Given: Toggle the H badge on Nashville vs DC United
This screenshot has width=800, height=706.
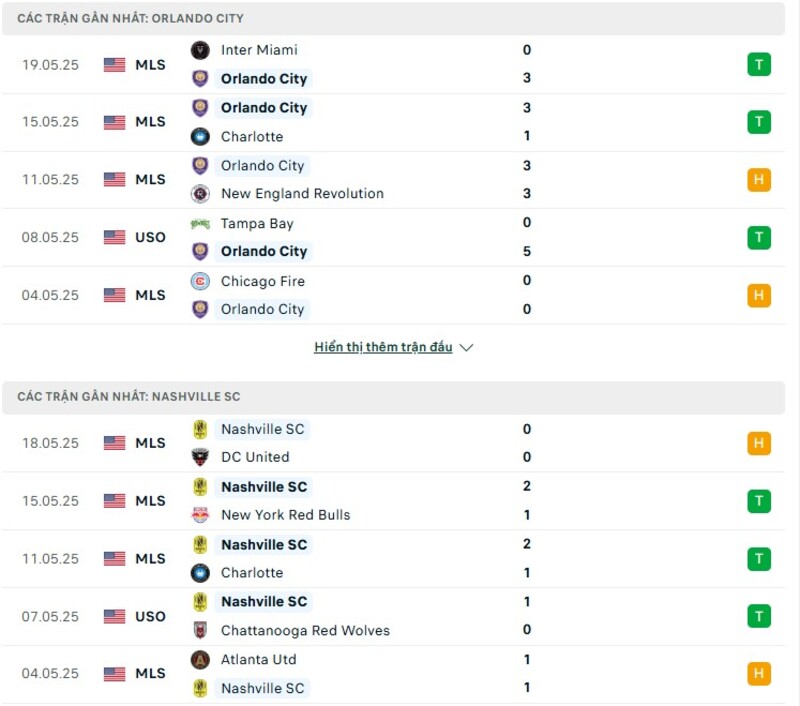Looking at the screenshot, I should (759, 443).
